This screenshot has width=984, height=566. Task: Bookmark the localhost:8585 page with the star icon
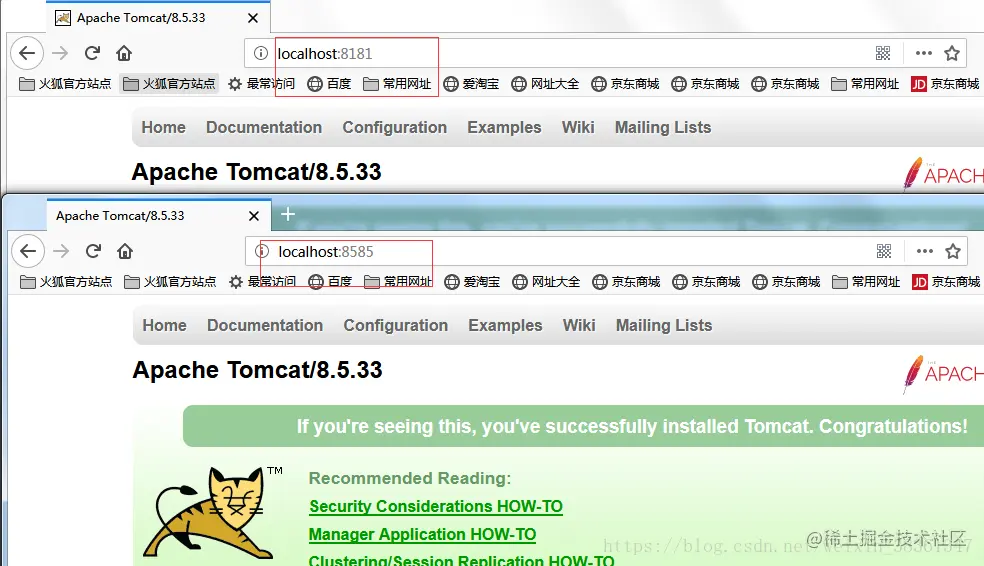pyautogui.click(x=953, y=252)
